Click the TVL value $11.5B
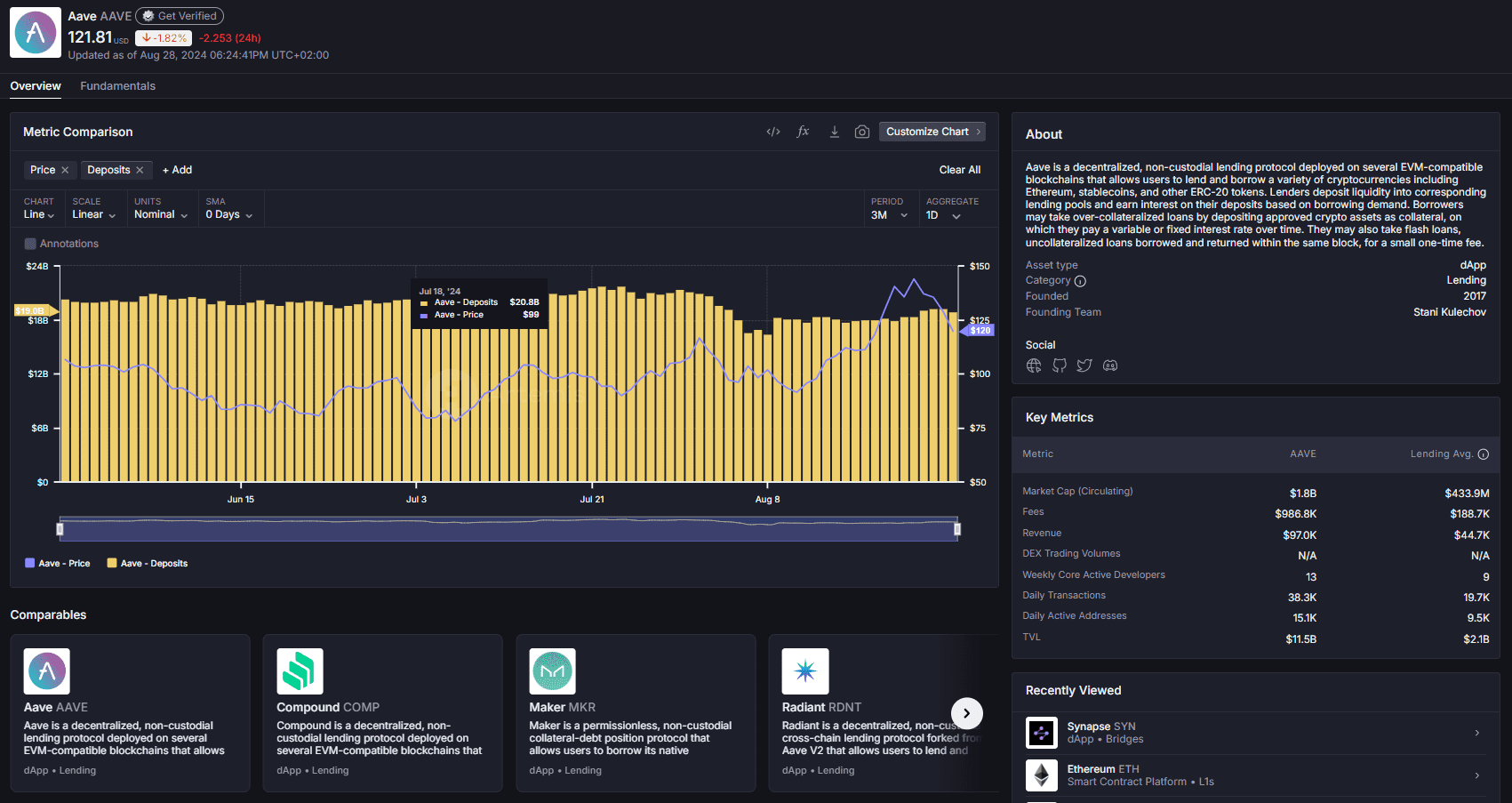Screen dimensions: 1512x803 coord(1301,639)
